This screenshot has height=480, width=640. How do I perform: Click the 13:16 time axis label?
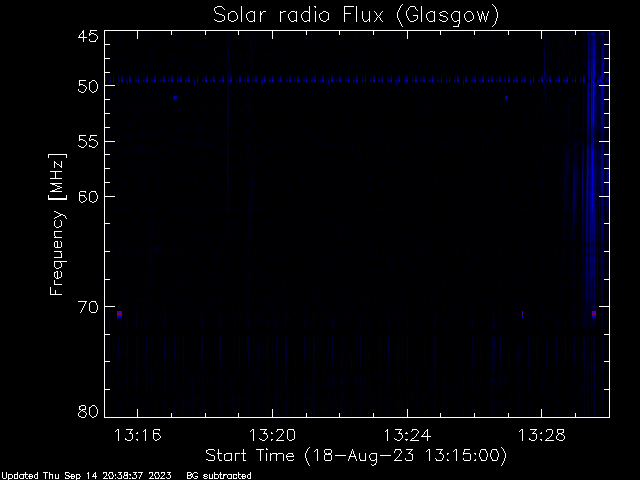tap(138, 435)
